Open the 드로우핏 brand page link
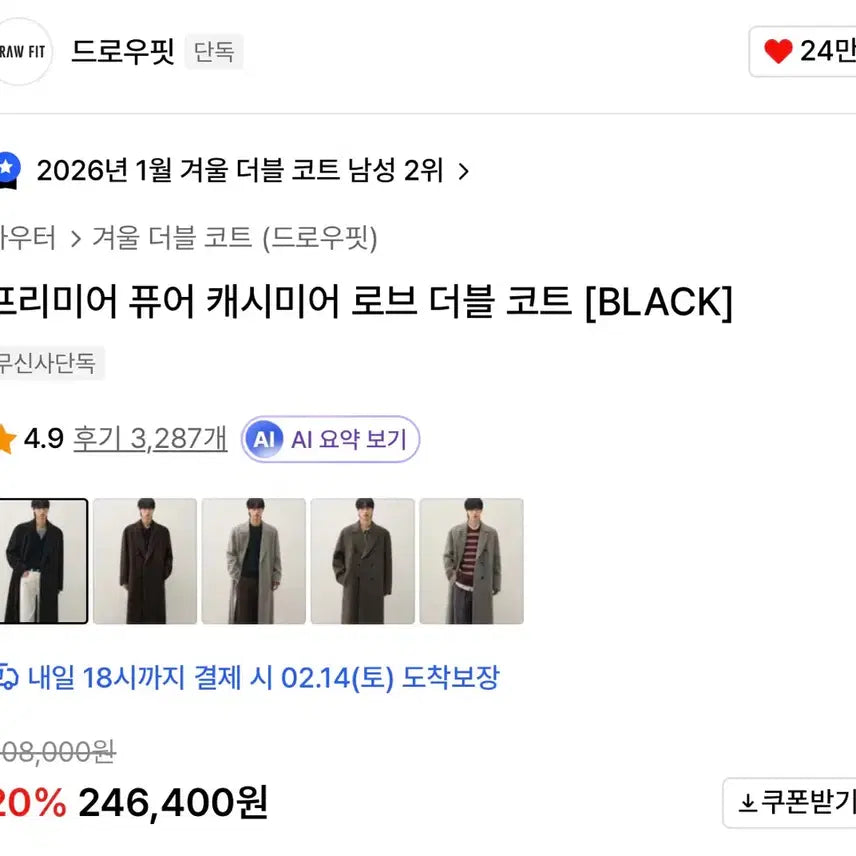856x856 pixels. 122,51
